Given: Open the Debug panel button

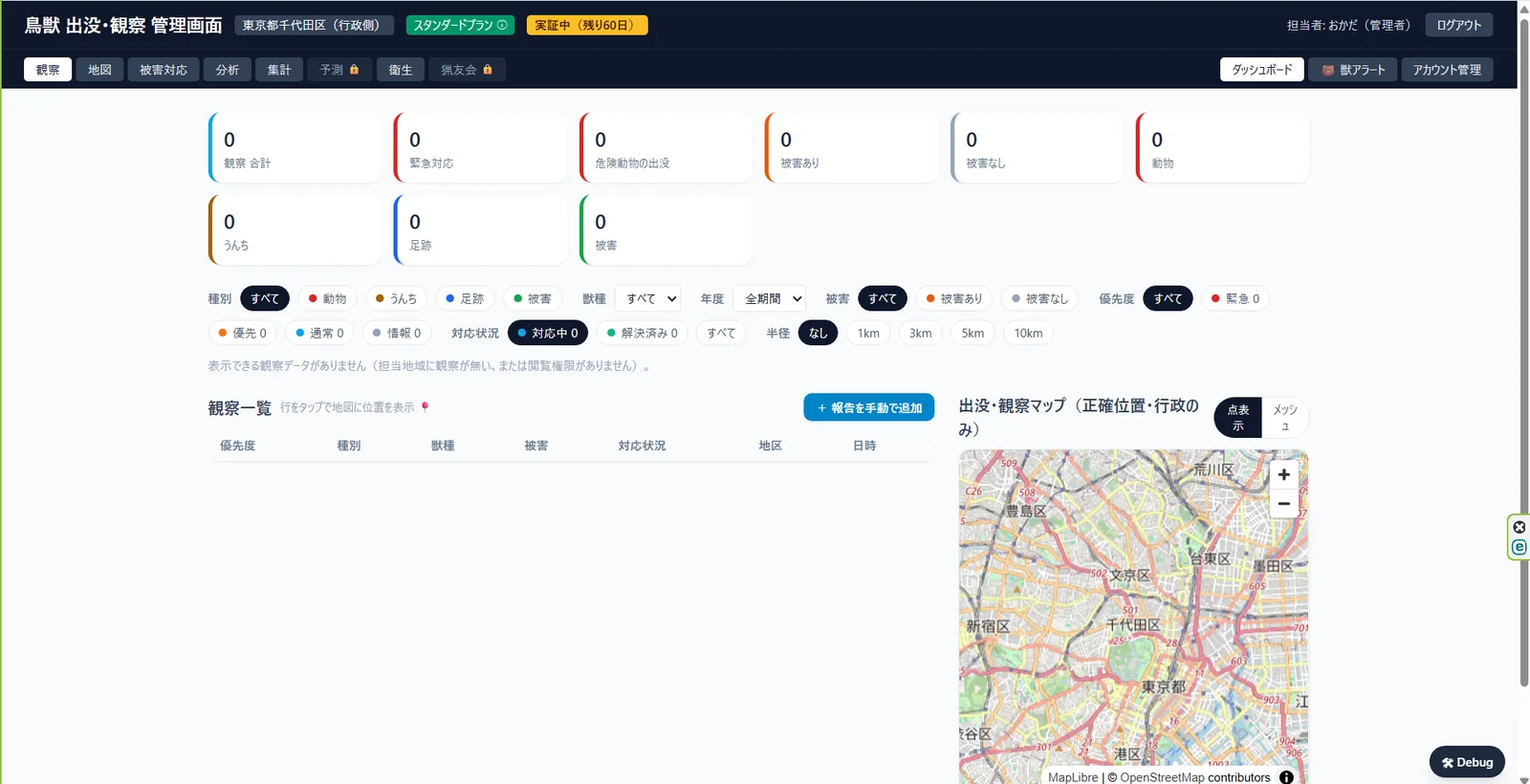Looking at the screenshot, I should click(x=1467, y=762).
